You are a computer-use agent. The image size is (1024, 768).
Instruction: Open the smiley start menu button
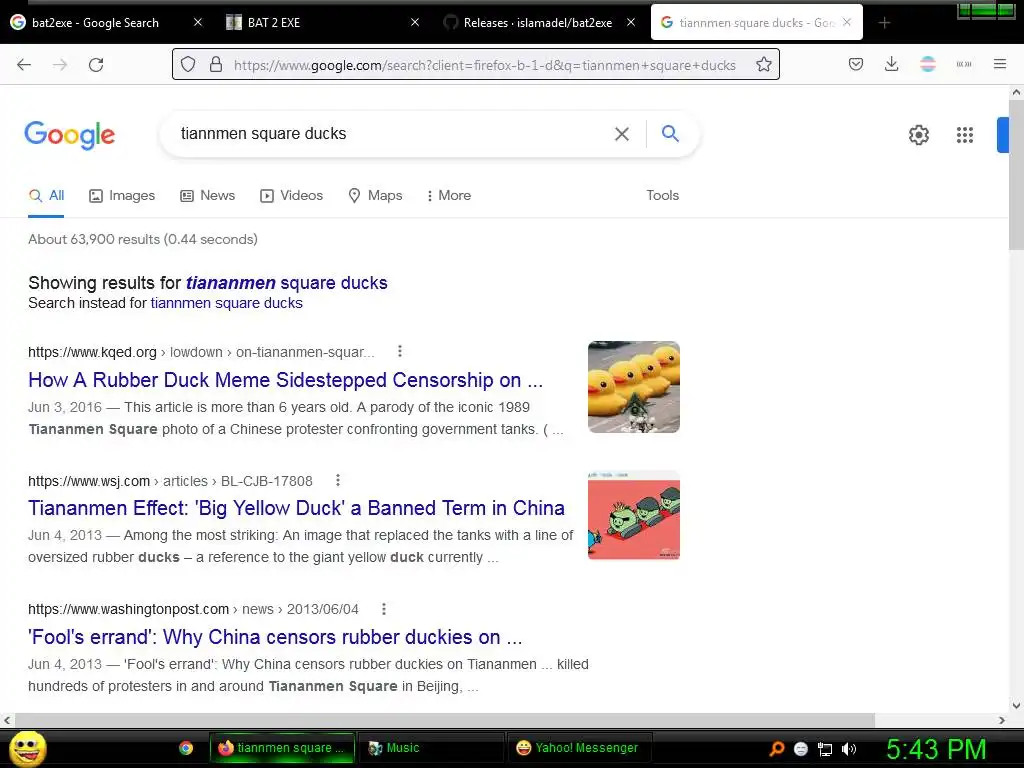click(27, 748)
